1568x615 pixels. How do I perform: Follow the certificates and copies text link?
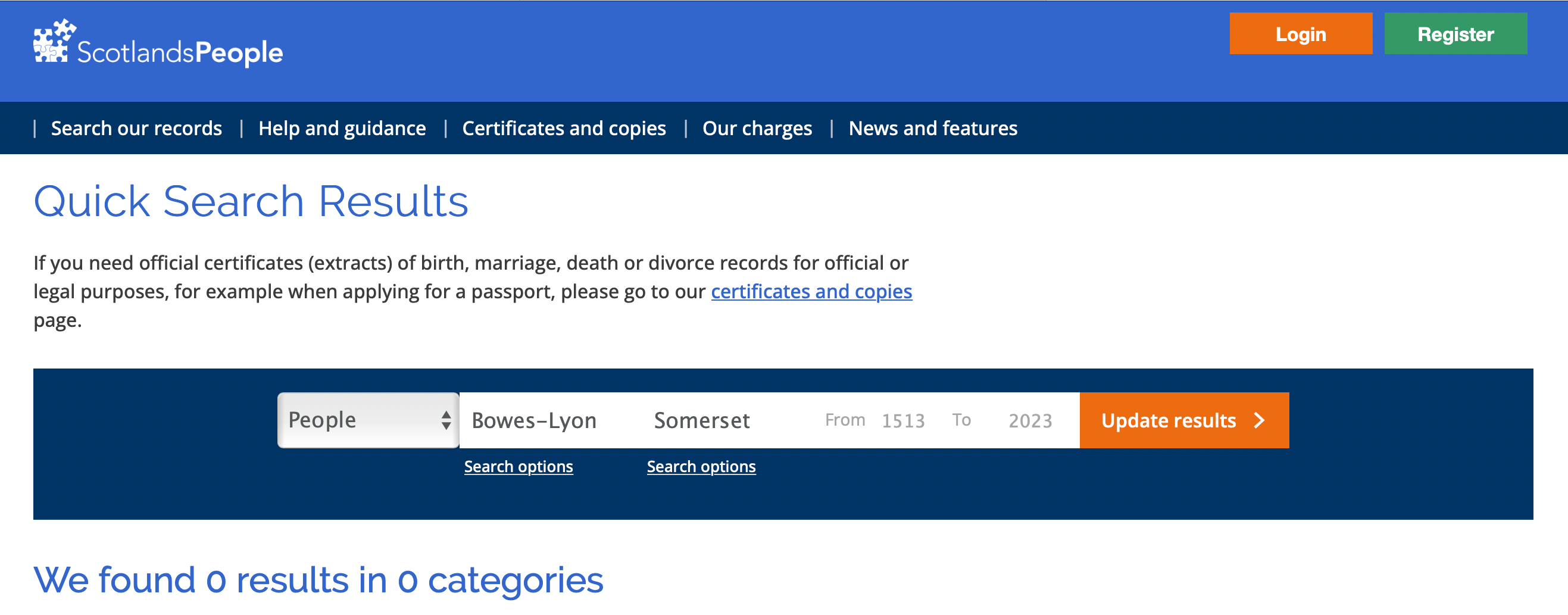(811, 292)
